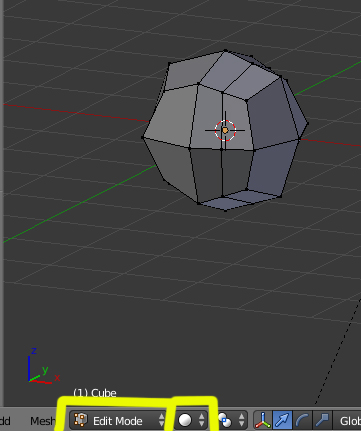Open the Global transform orientation dropdown
Image resolution: width=361 pixels, height=431 pixels.
click(x=347, y=421)
